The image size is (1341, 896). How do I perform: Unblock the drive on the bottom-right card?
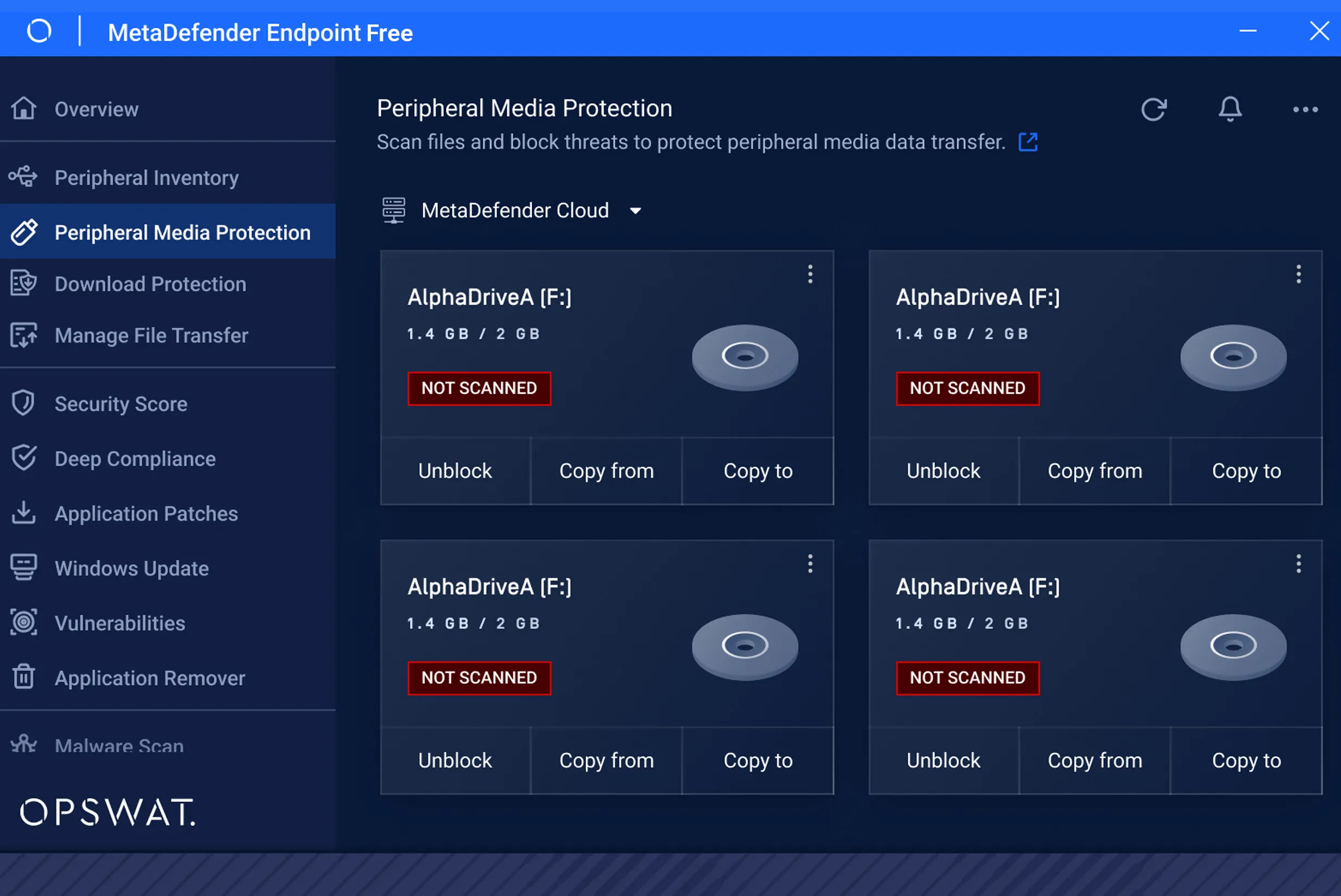pos(944,761)
